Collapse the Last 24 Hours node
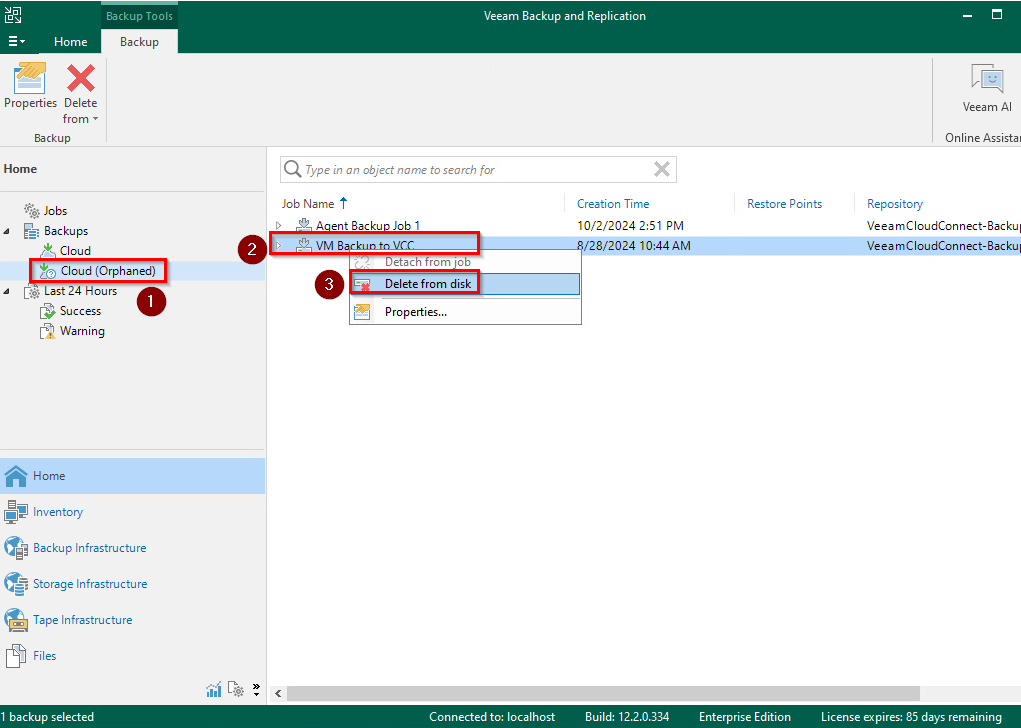 (7, 291)
